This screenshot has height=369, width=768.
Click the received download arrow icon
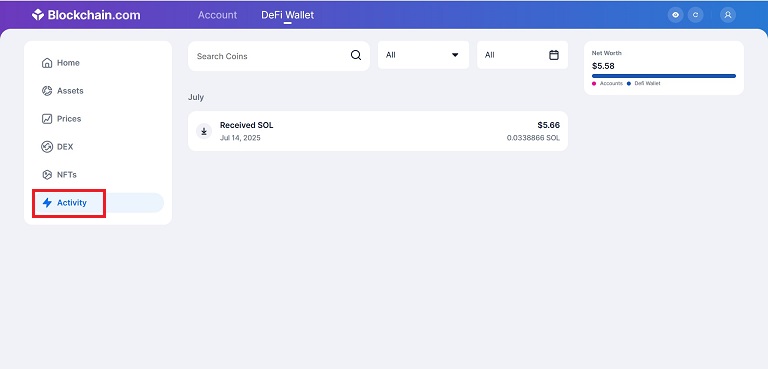pos(204,131)
